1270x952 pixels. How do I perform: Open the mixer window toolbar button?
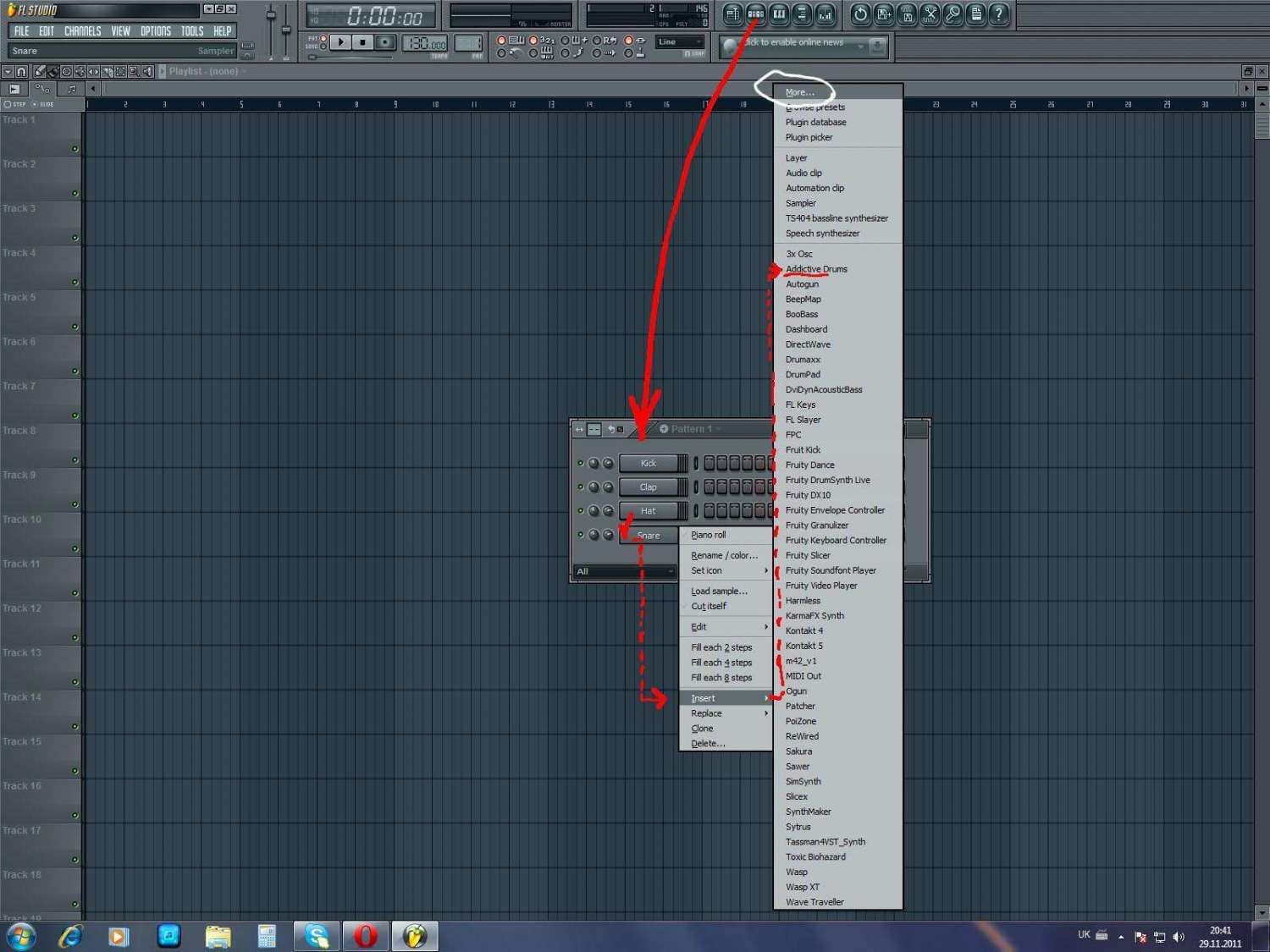(825, 14)
